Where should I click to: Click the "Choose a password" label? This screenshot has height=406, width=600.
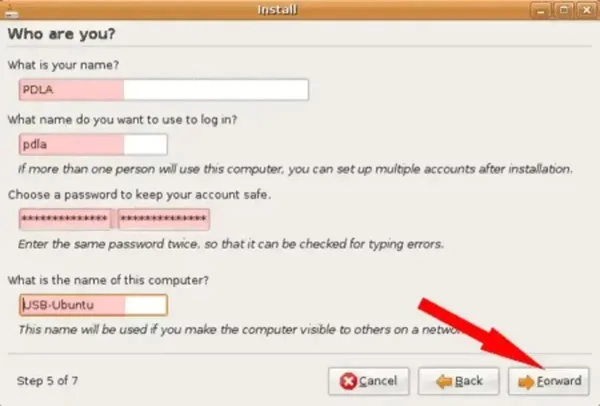pos(139,195)
